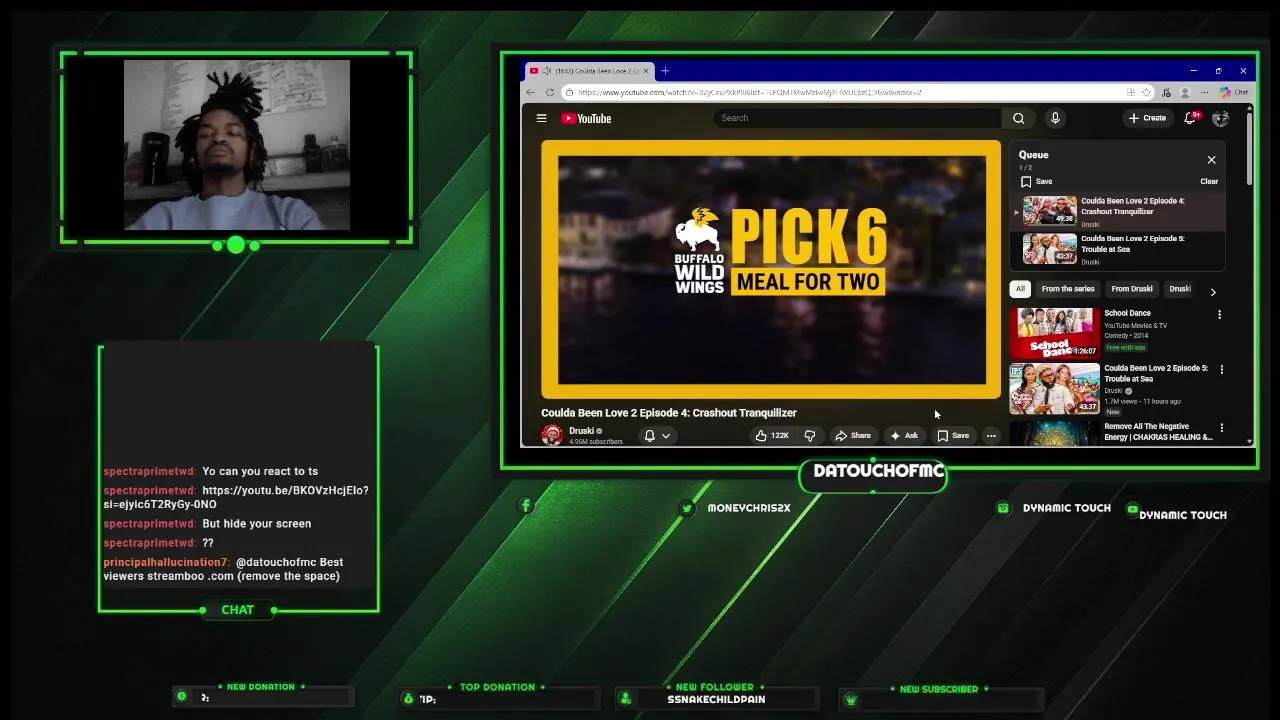Mute the tab via the speaker icon
Screen dimensions: 1280x720
pos(548,71)
